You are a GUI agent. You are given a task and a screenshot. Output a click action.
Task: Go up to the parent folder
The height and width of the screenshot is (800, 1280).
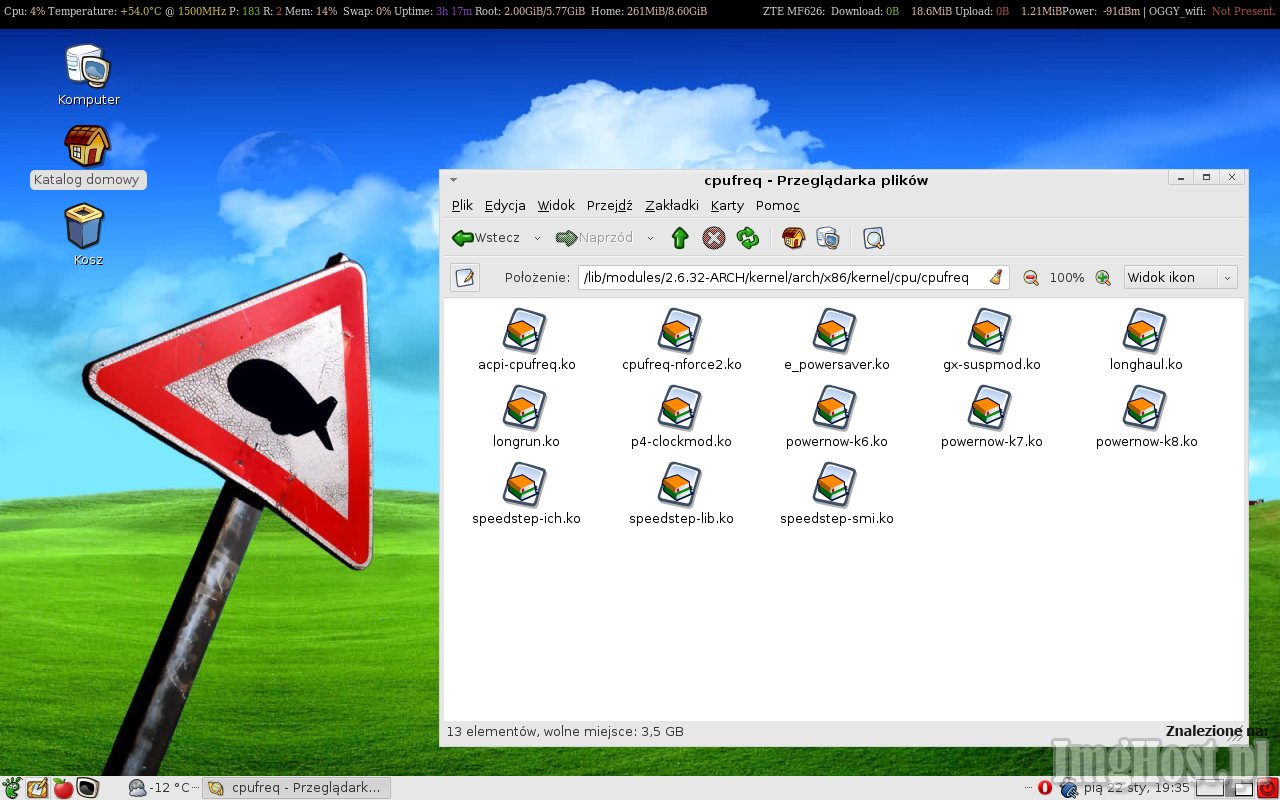coord(680,238)
